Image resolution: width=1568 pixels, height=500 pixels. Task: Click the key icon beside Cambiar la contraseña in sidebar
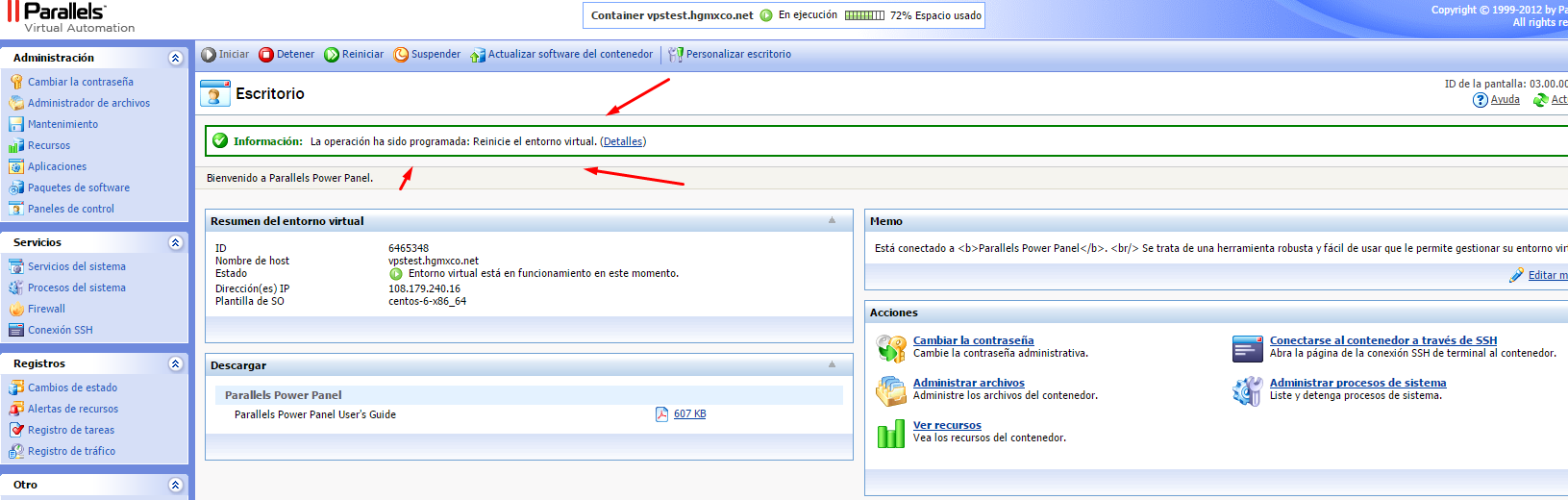tap(16, 82)
